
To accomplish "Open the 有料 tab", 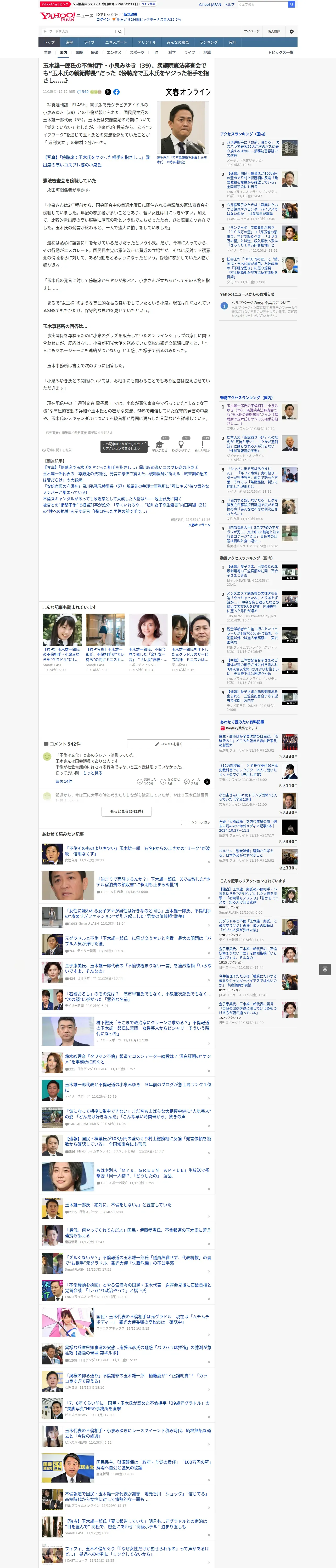I will click(232, 43).
